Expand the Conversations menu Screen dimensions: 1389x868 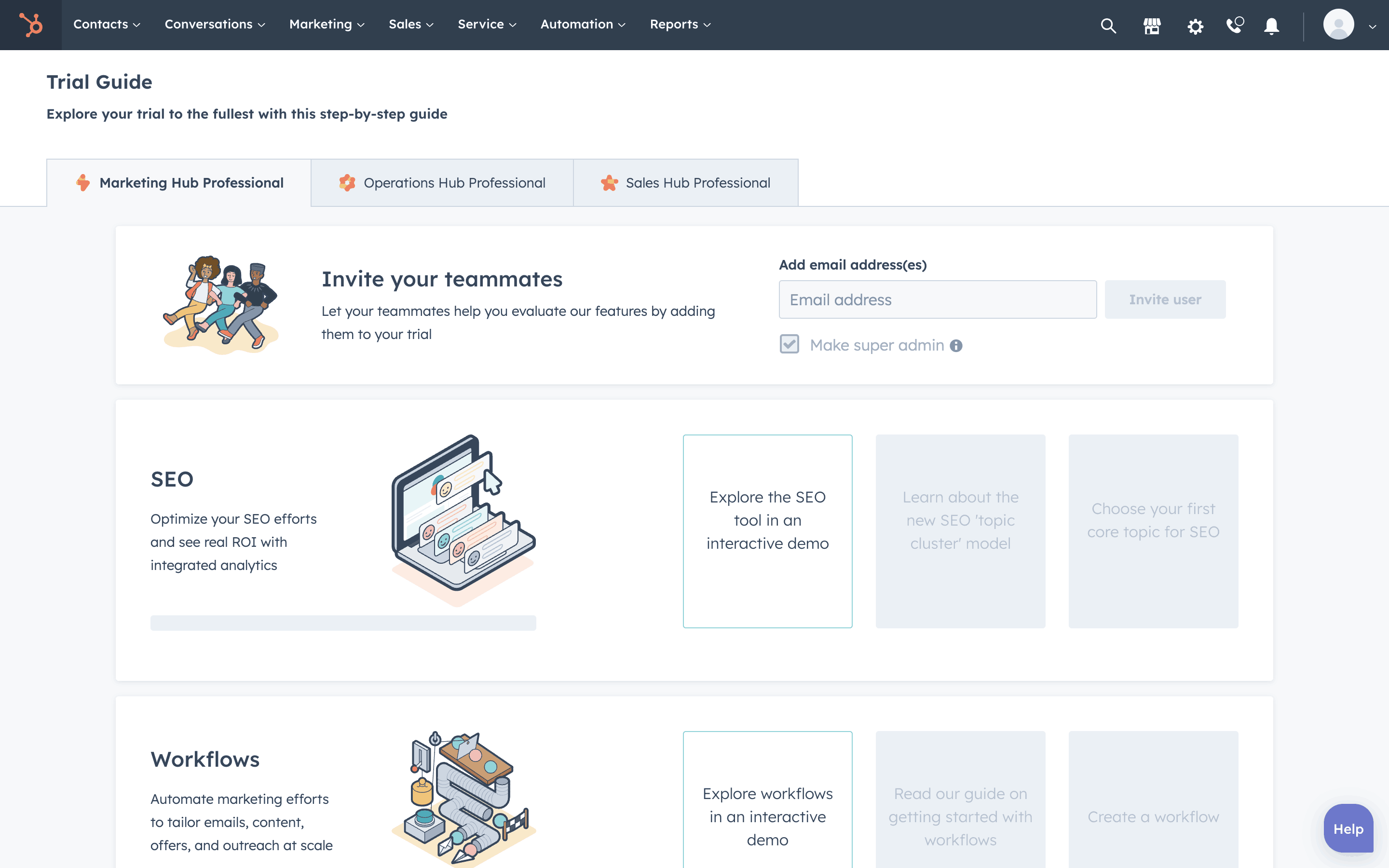pos(215,24)
